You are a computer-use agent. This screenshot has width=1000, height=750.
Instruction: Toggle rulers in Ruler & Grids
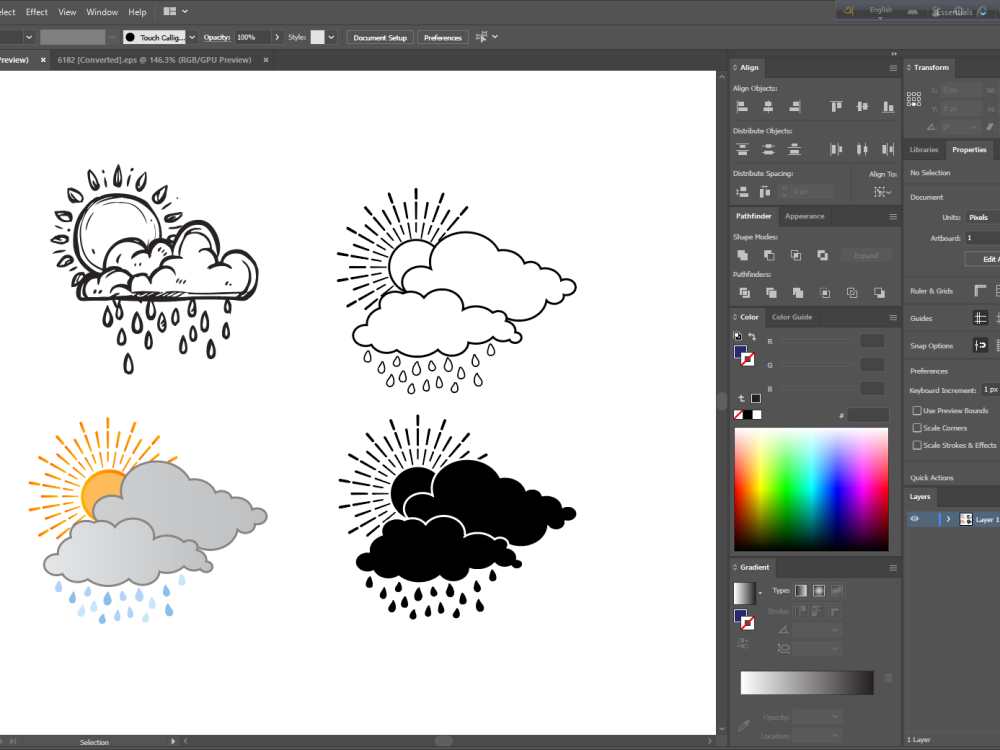point(980,291)
